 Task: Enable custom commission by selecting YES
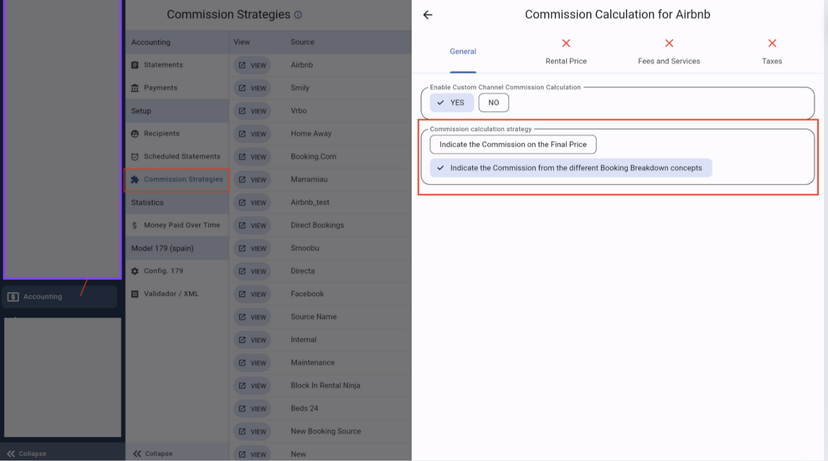(452, 103)
